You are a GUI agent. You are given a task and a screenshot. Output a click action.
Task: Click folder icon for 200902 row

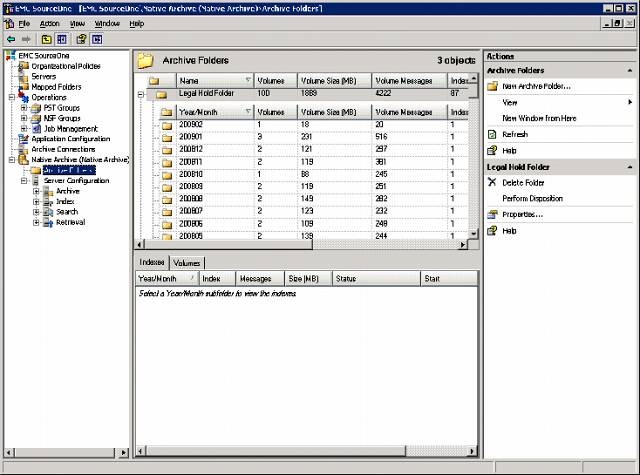click(167, 125)
